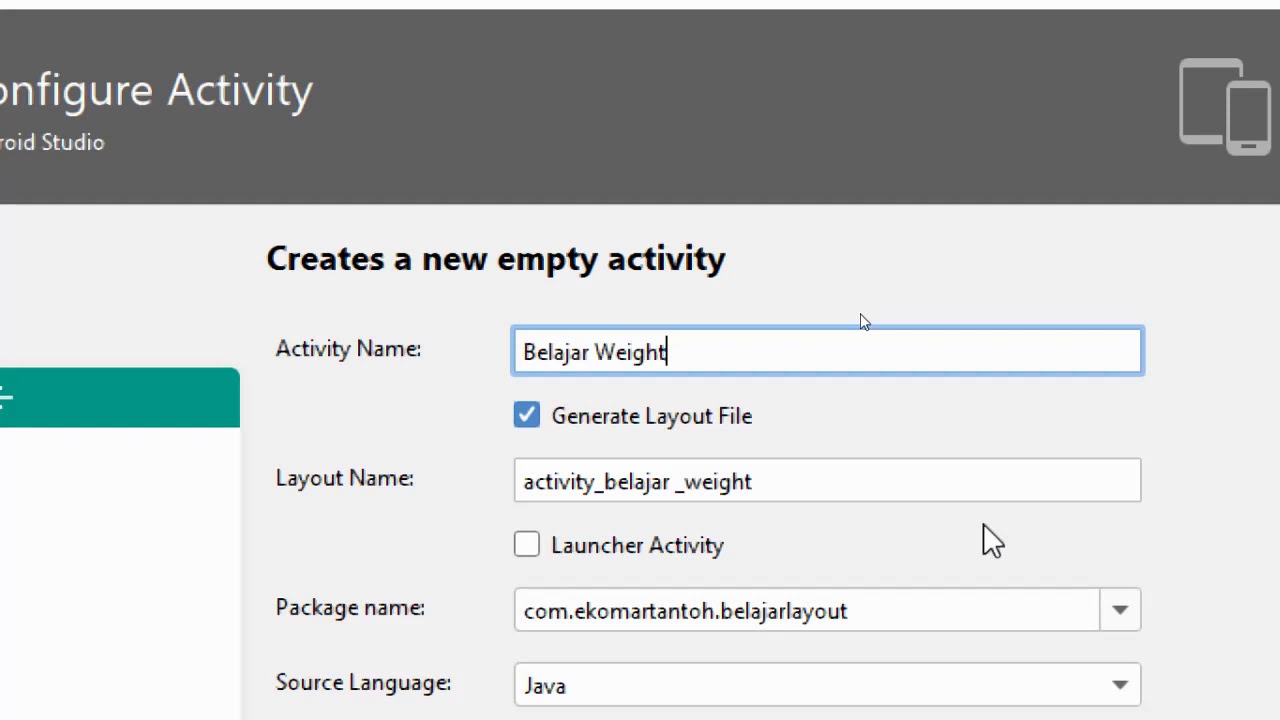
Task: Click the 'Creates a new empty activity' heading
Action: (495, 259)
